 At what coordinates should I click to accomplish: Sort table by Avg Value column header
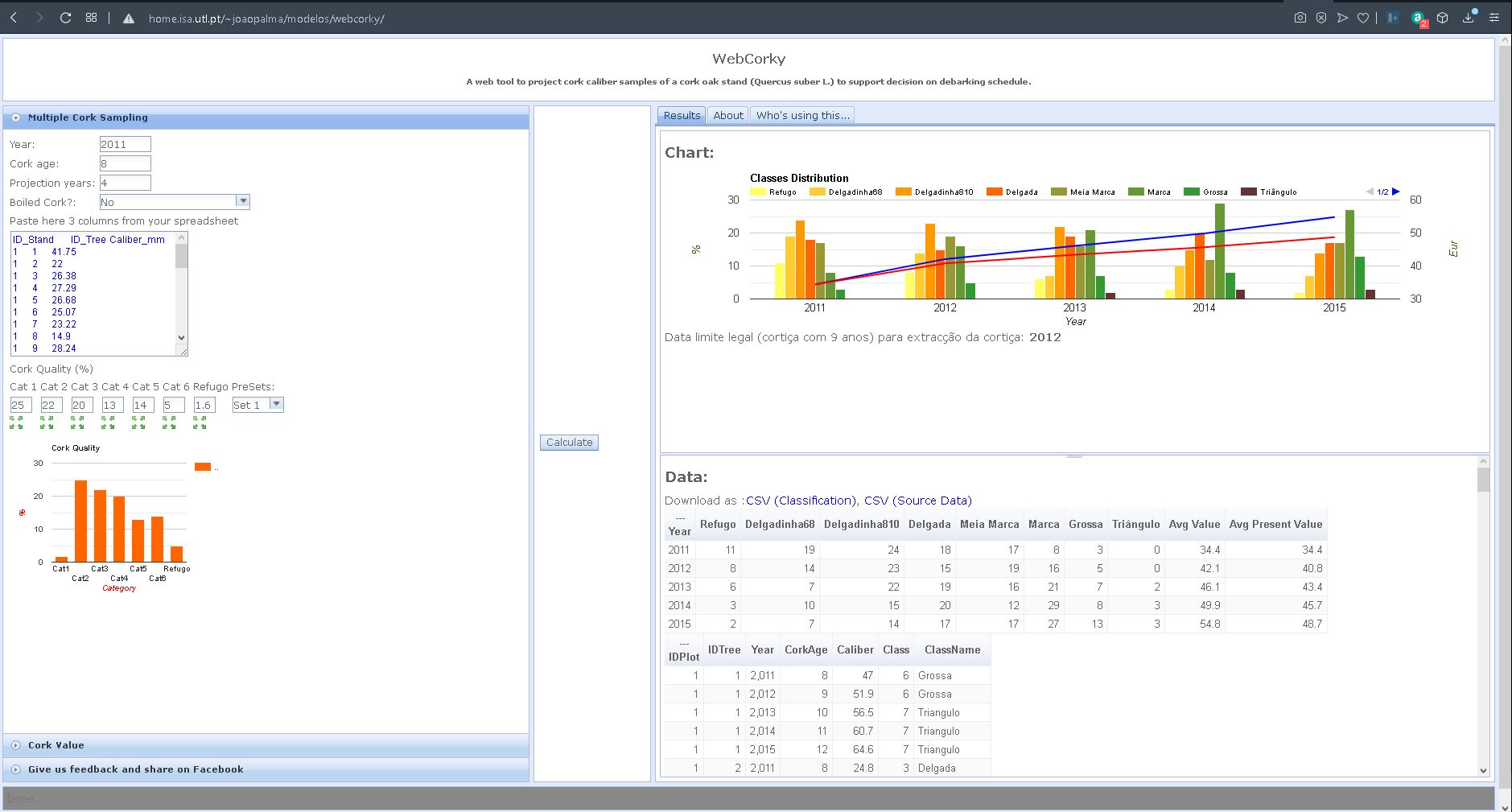[1194, 524]
